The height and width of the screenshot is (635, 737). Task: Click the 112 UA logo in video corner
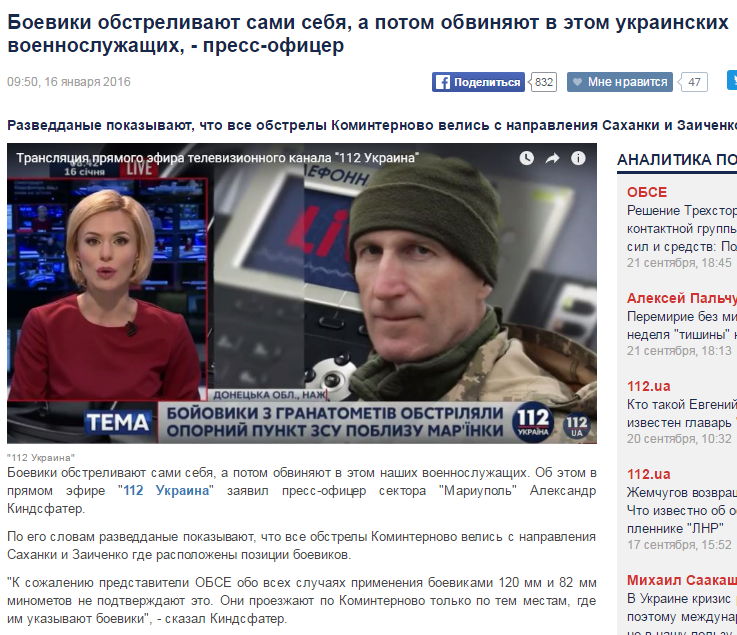(x=576, y=426)
